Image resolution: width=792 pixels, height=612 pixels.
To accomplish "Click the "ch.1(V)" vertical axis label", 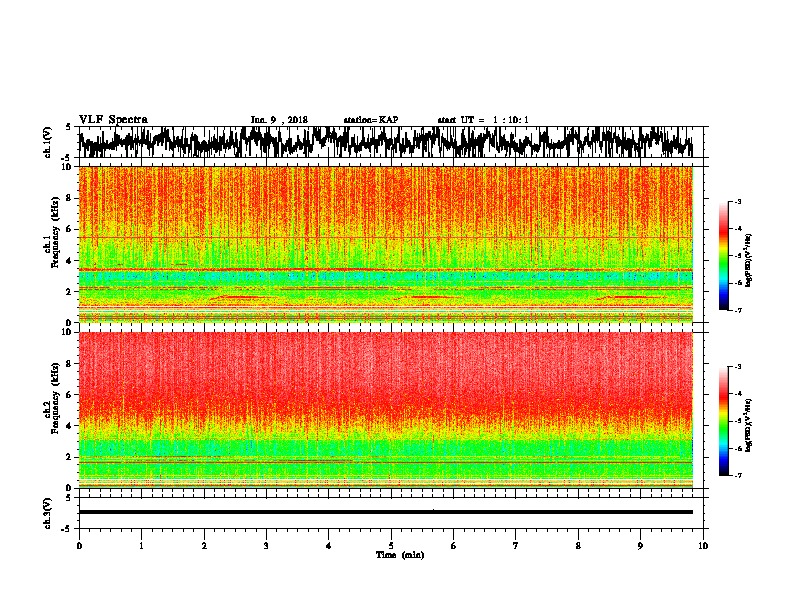I will (x=48, y=142).
